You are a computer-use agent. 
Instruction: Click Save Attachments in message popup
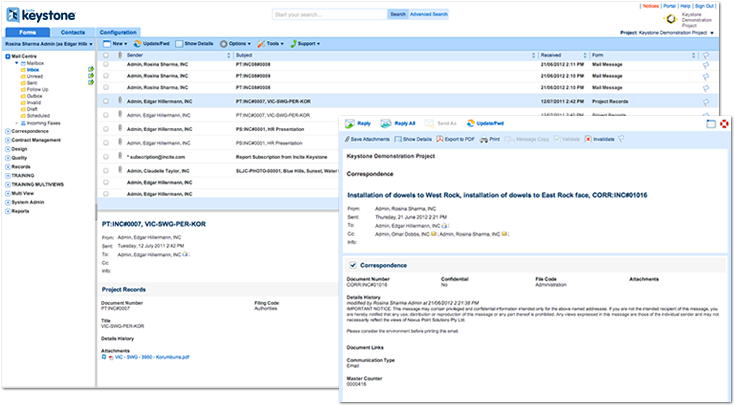tap(367, 140)
